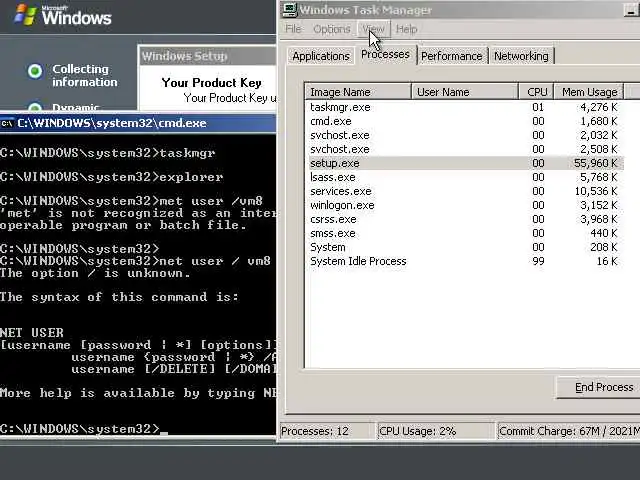
Task: Click the 55,960 K memory value
Action: click(596, 163)
